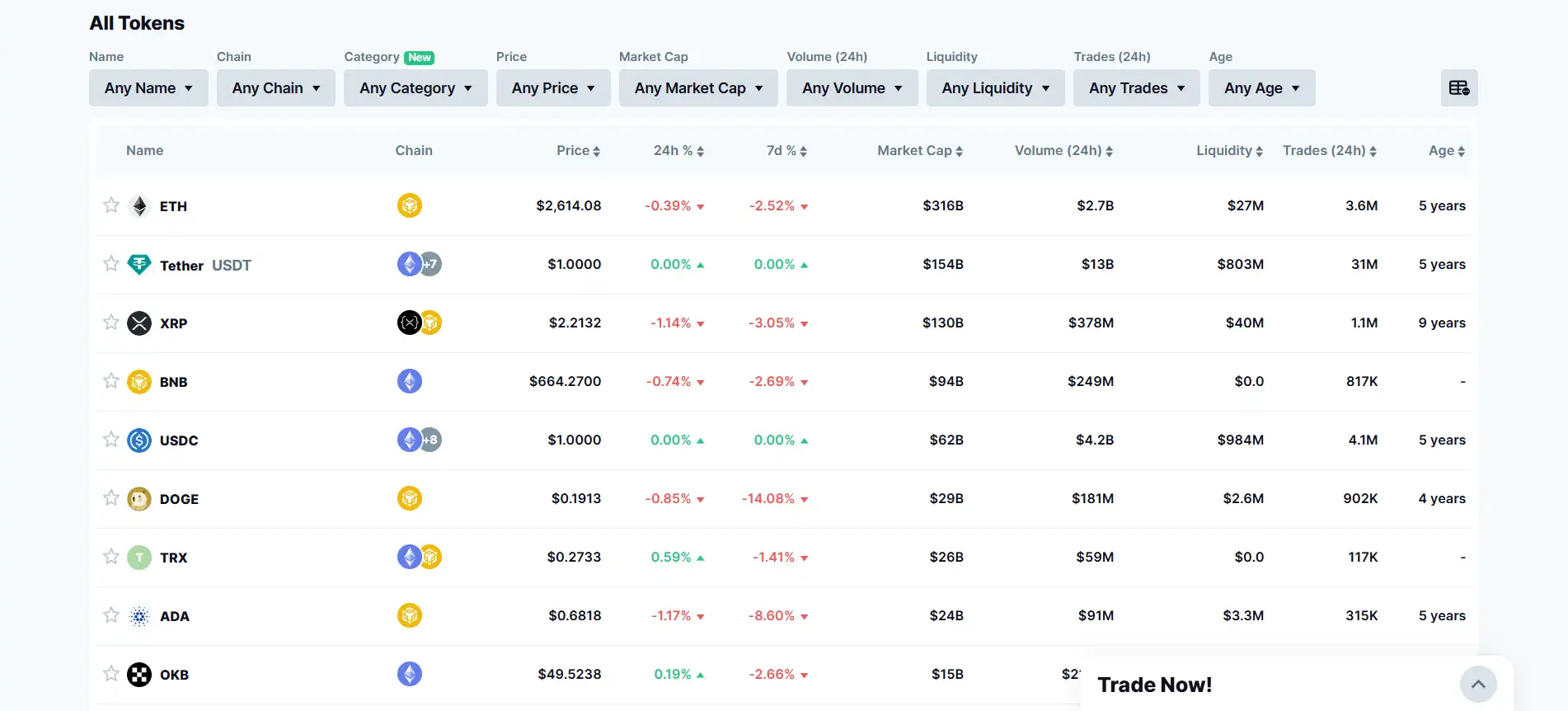1568x711 pixels.
Task: Click the XRP token logo icon
Action: click(x=139, y=323)
